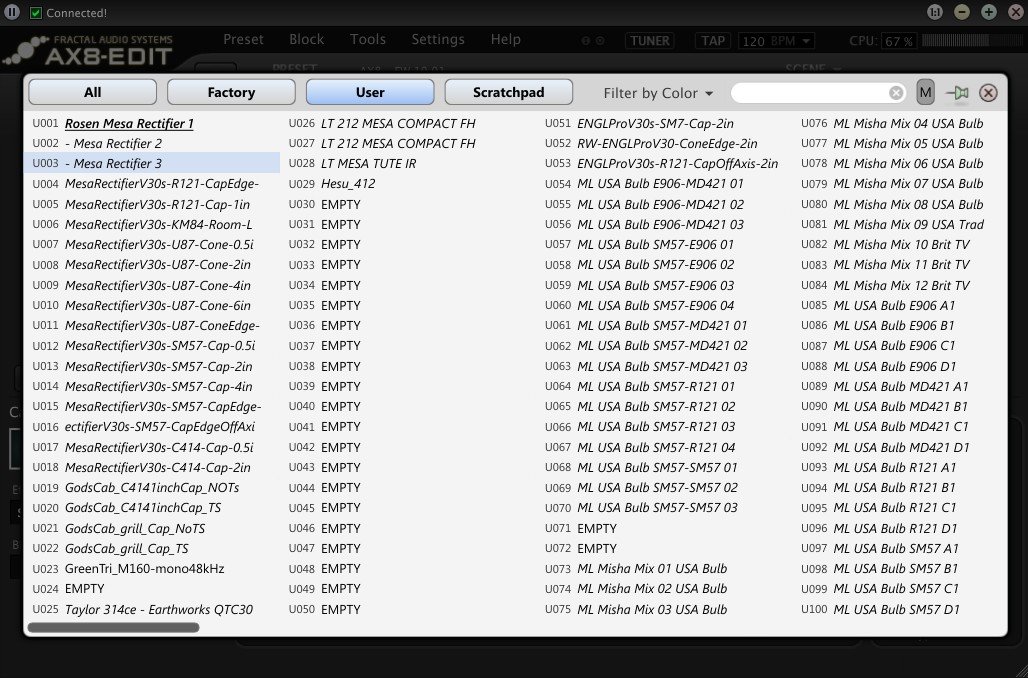Screen dimensions: 1028x678
Task: Click the pin picker open icon
Action: coord(957,93)
